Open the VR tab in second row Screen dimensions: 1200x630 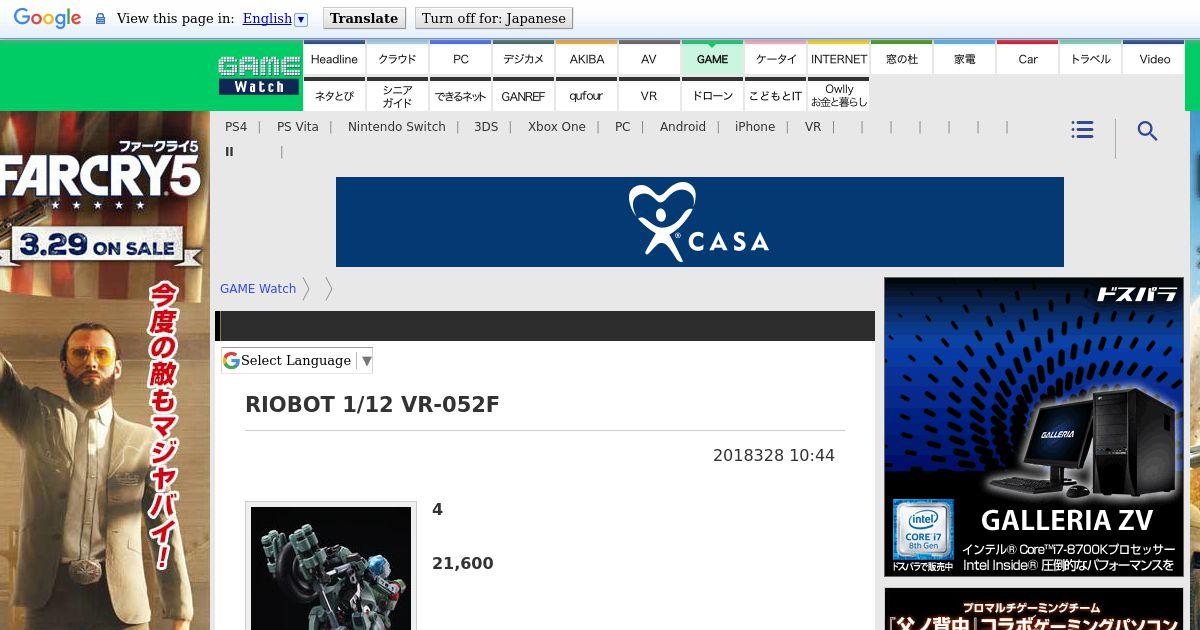649,95
